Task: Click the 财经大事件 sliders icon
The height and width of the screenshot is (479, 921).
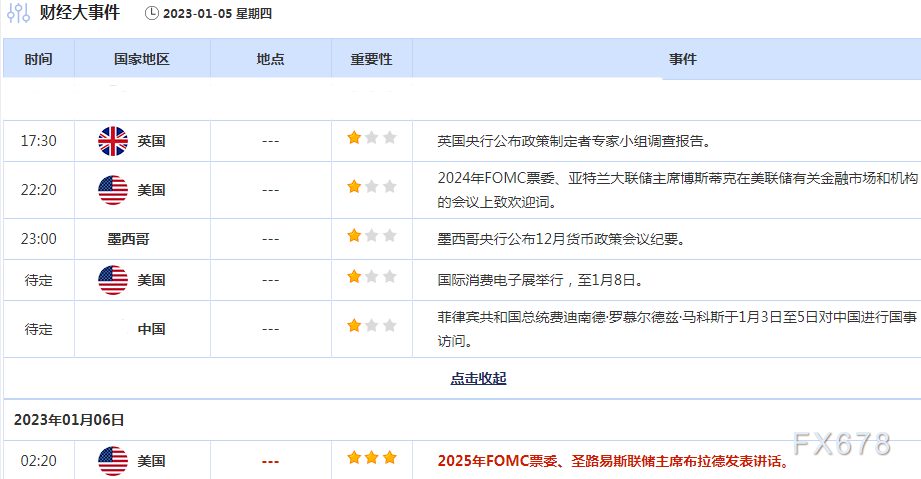Action: point(18,12)
